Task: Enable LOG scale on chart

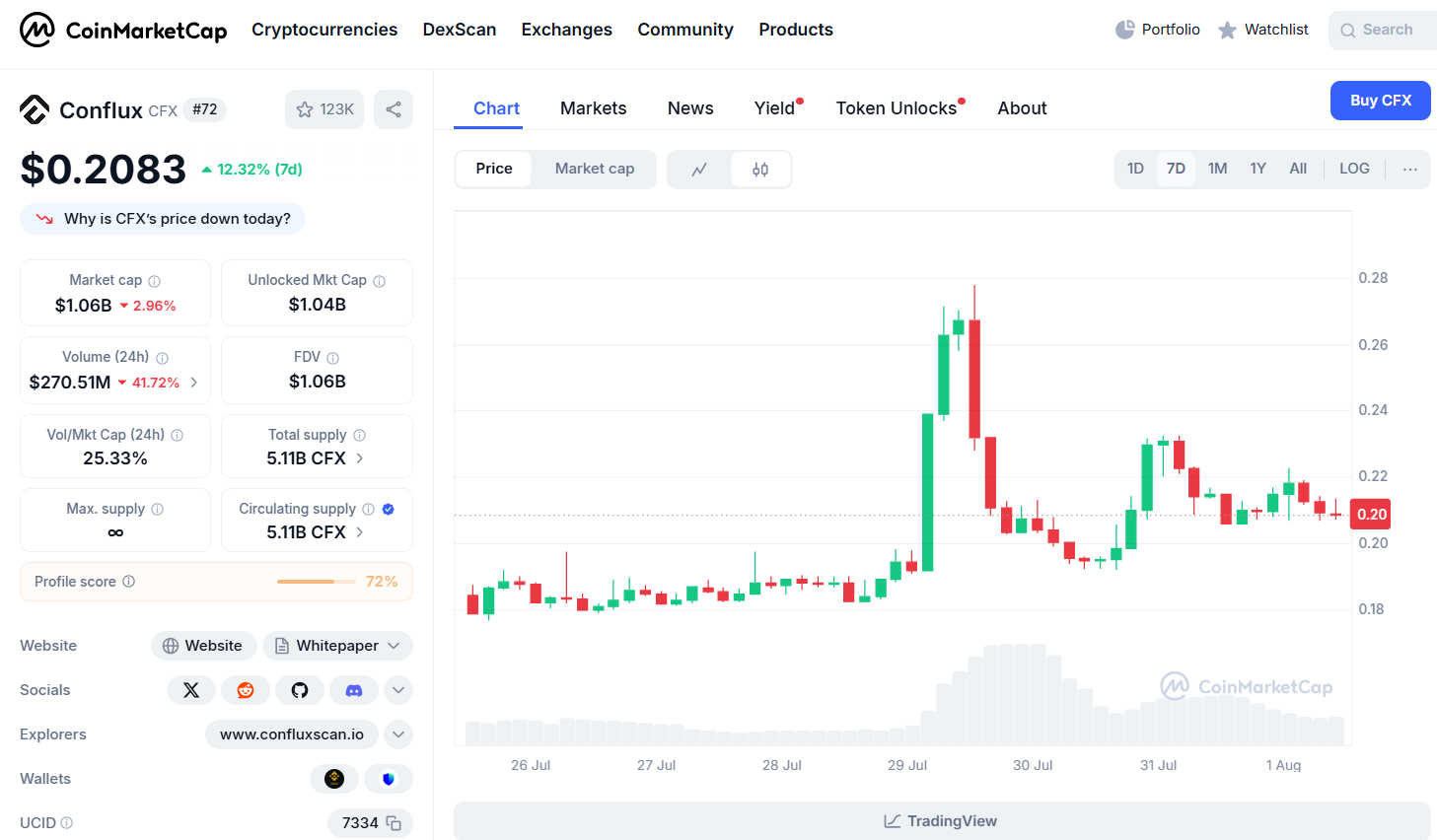Action: tap(1354, 169)
